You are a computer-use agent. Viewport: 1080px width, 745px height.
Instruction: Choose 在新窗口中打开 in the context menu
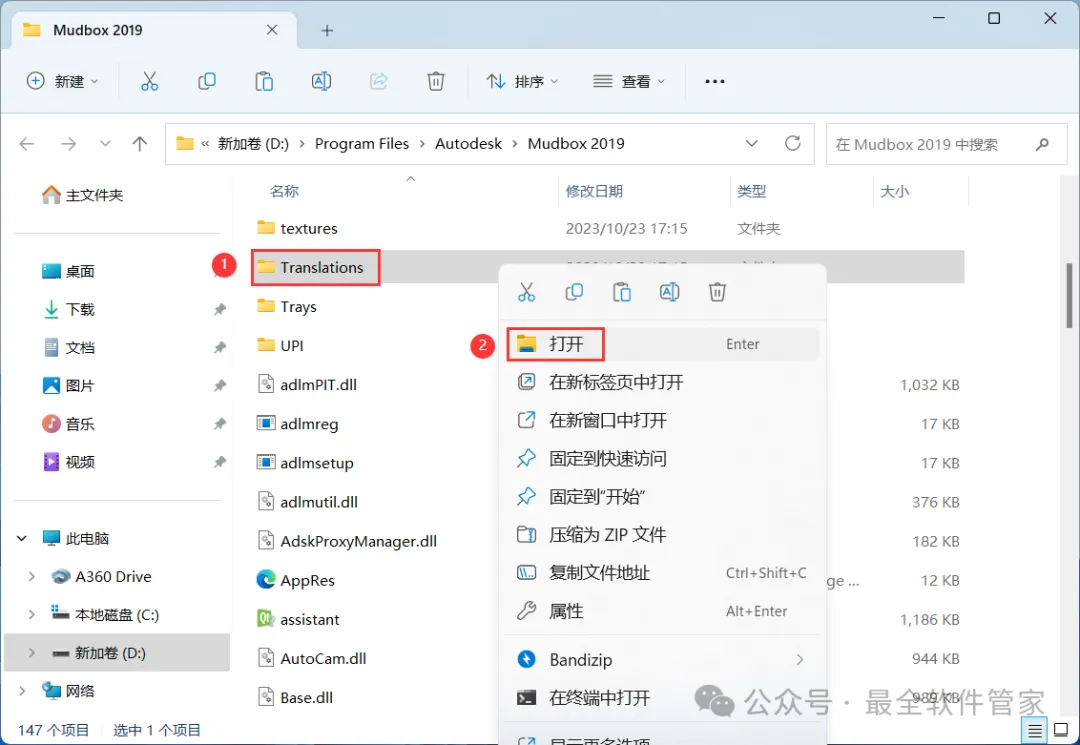662,420
